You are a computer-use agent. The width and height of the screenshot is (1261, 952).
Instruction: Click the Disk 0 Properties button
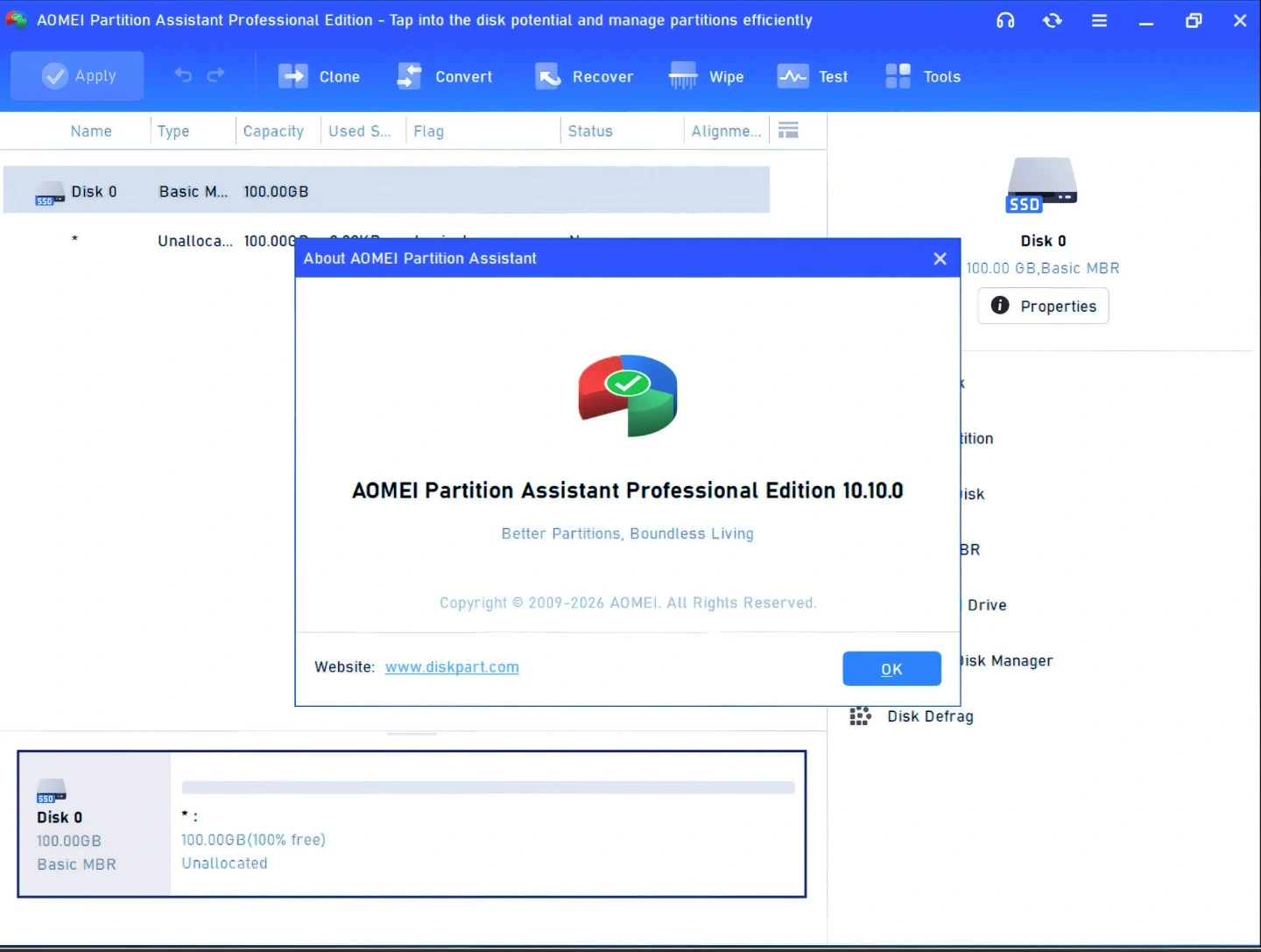1043,307
